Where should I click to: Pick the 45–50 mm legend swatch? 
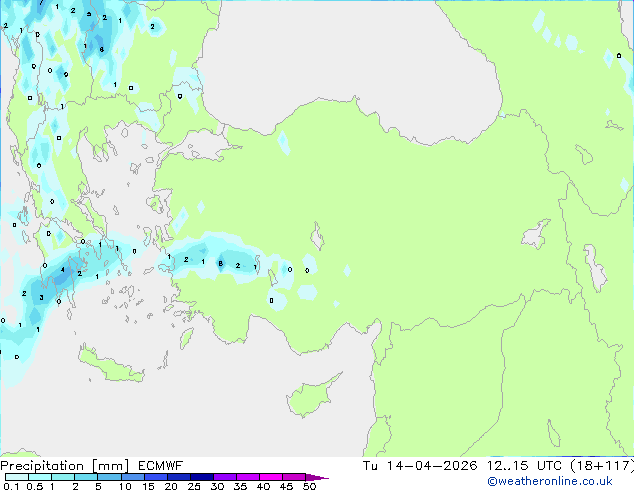[294, 477]
